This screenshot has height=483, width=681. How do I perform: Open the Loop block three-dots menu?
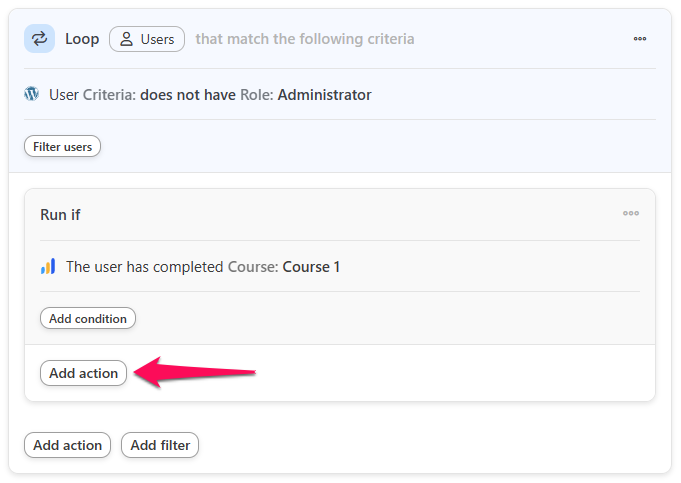tap(640, 39)
